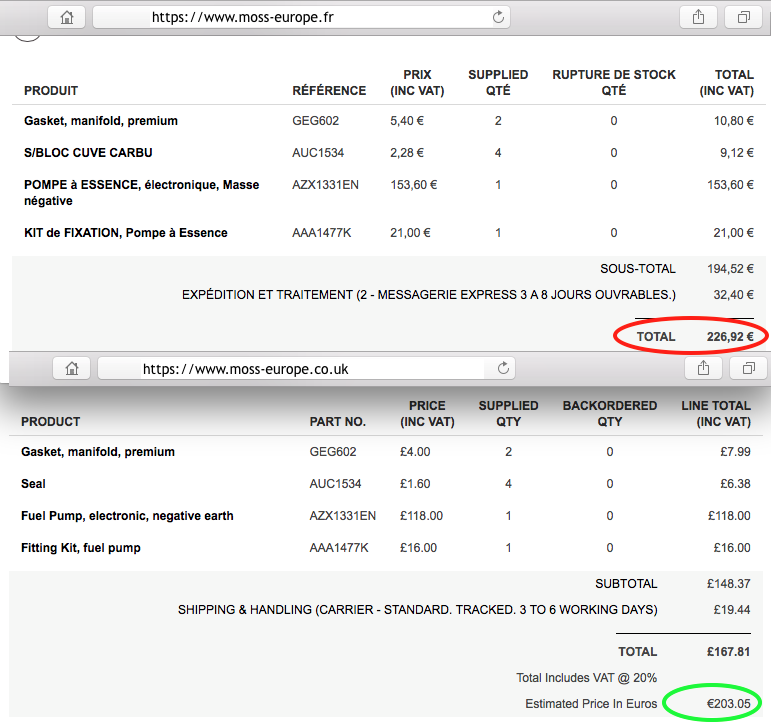The height and width of the screenshot is (722, 771).
Task: Click the home icon in the top browser
Action: coord(66,18)
